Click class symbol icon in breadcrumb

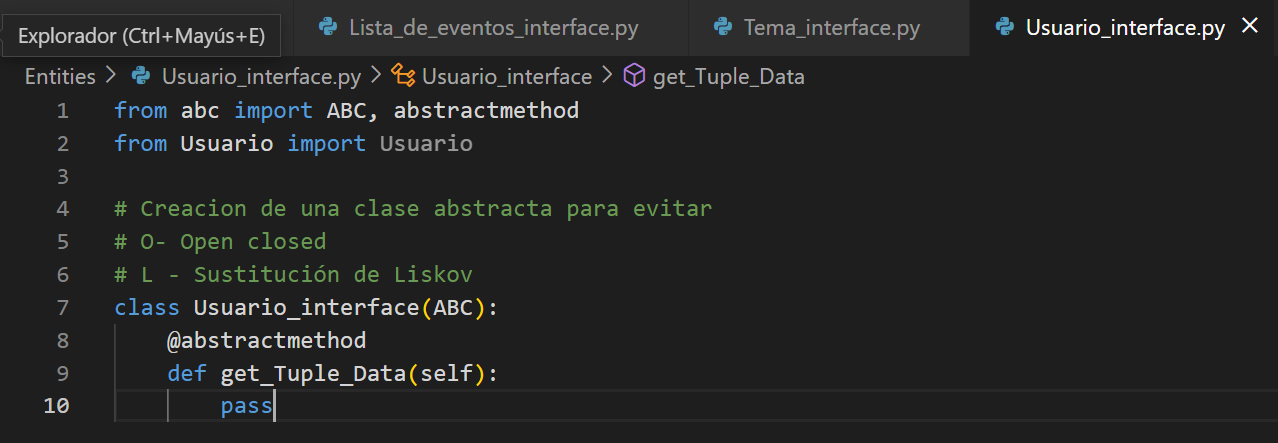pos(403,76)
